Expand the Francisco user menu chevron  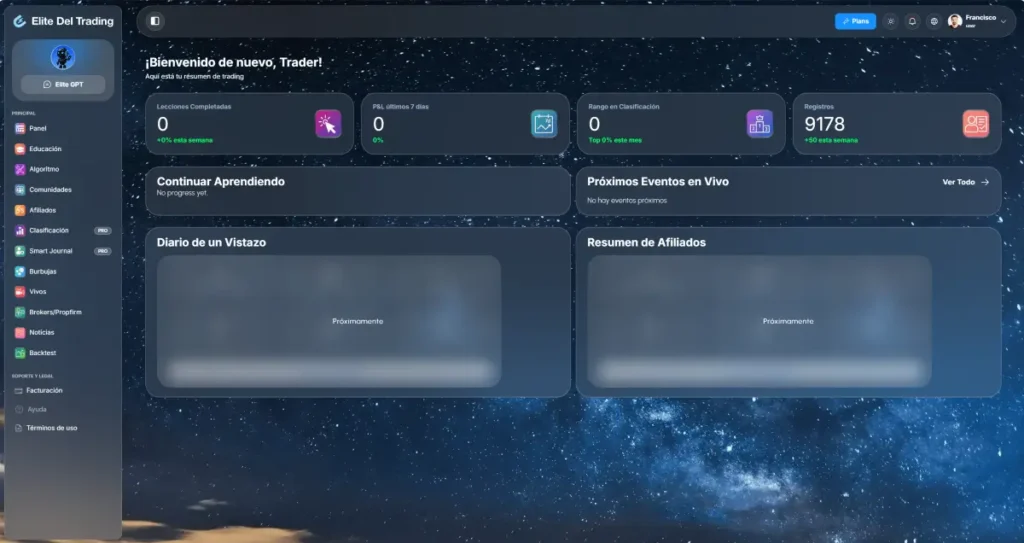click(1004, 22)
